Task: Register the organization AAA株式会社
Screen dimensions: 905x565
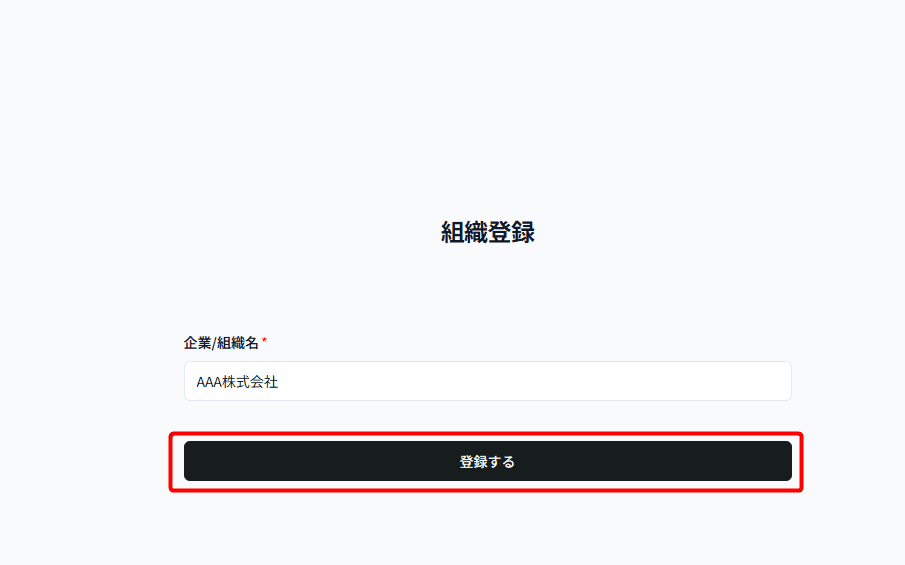Action: pyautogui.click(x=488, y=461)
